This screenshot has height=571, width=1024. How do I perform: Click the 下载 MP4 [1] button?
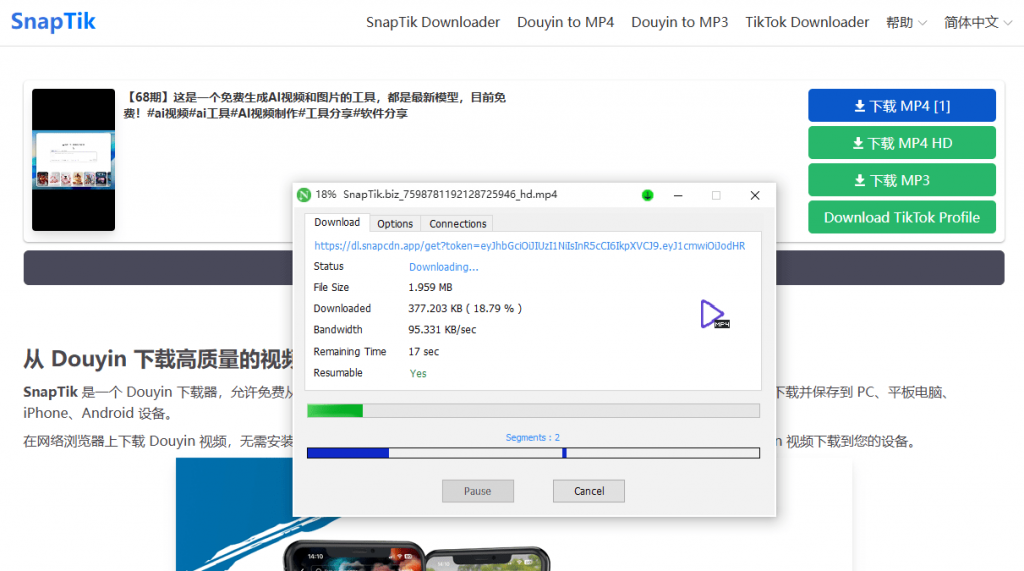pos(901,106)
